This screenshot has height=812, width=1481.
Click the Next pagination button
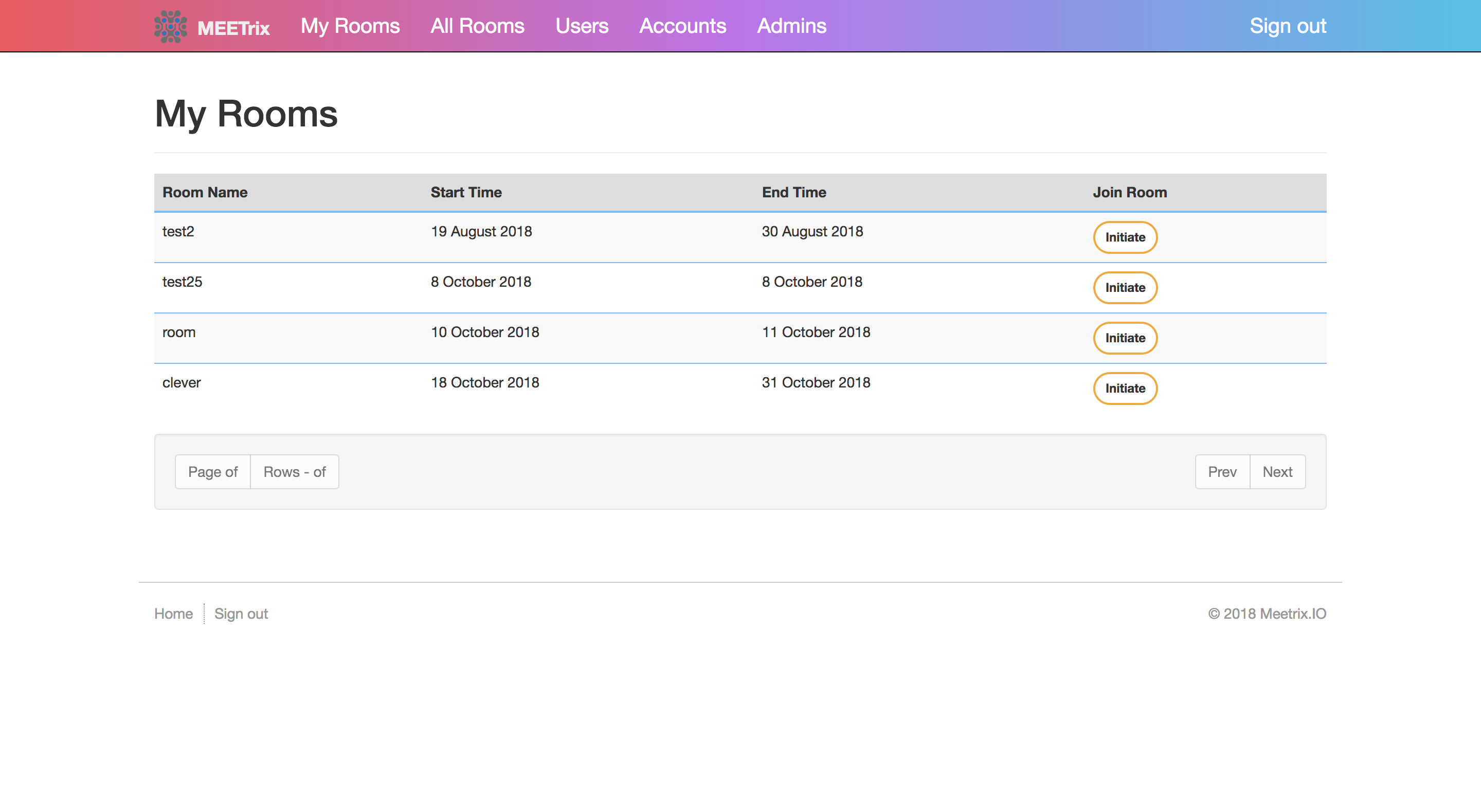(1277, 472)
